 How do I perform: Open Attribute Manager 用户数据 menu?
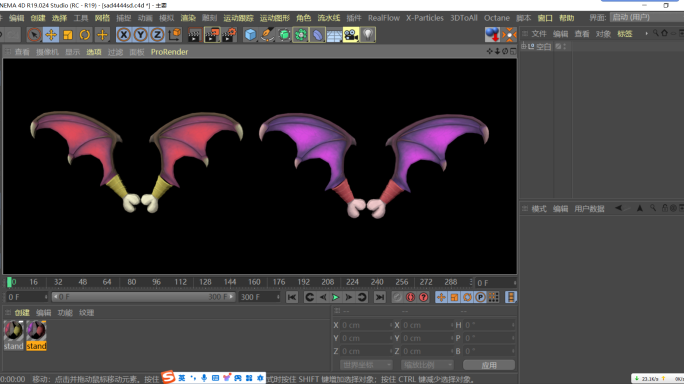[589, 209]
